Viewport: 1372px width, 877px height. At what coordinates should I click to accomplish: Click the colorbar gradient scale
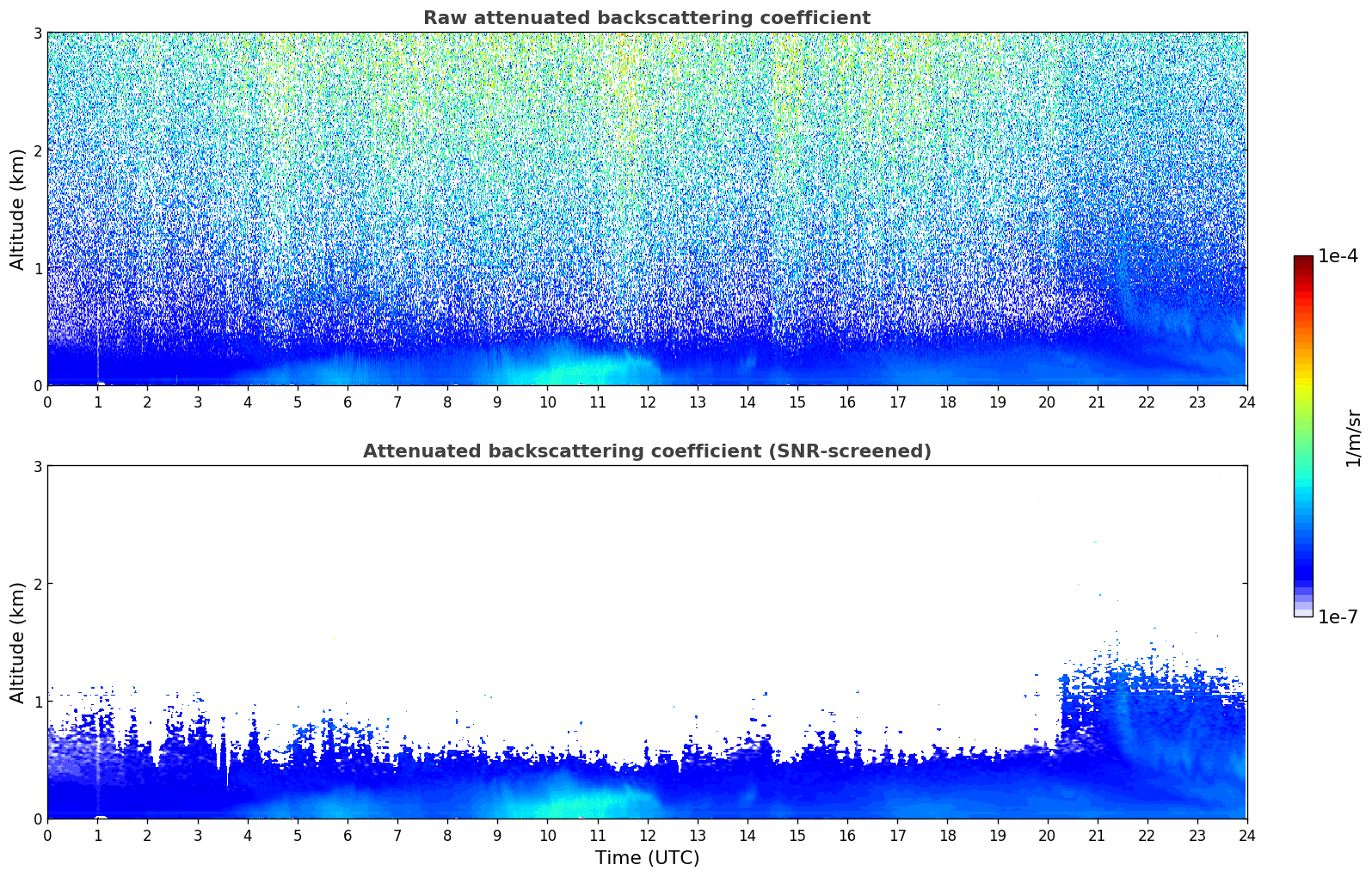(1303, 436)
